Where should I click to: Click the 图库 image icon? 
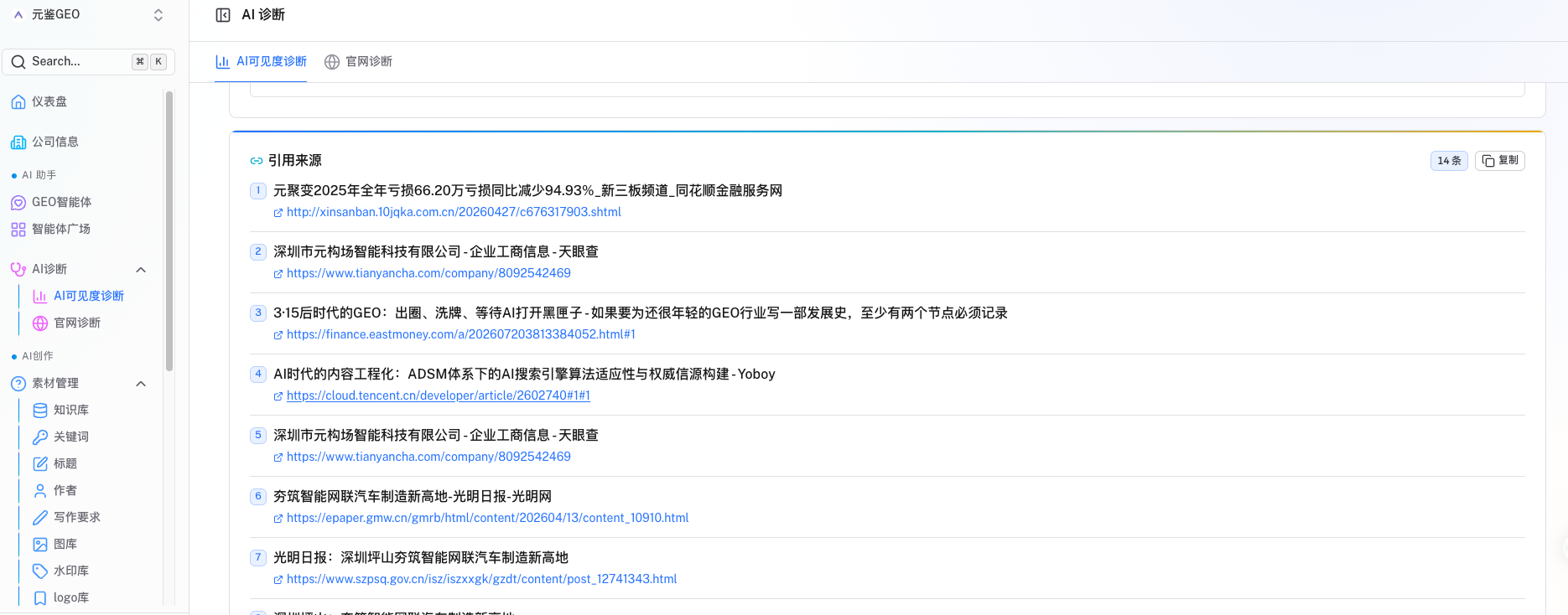(x=40, y=544)
